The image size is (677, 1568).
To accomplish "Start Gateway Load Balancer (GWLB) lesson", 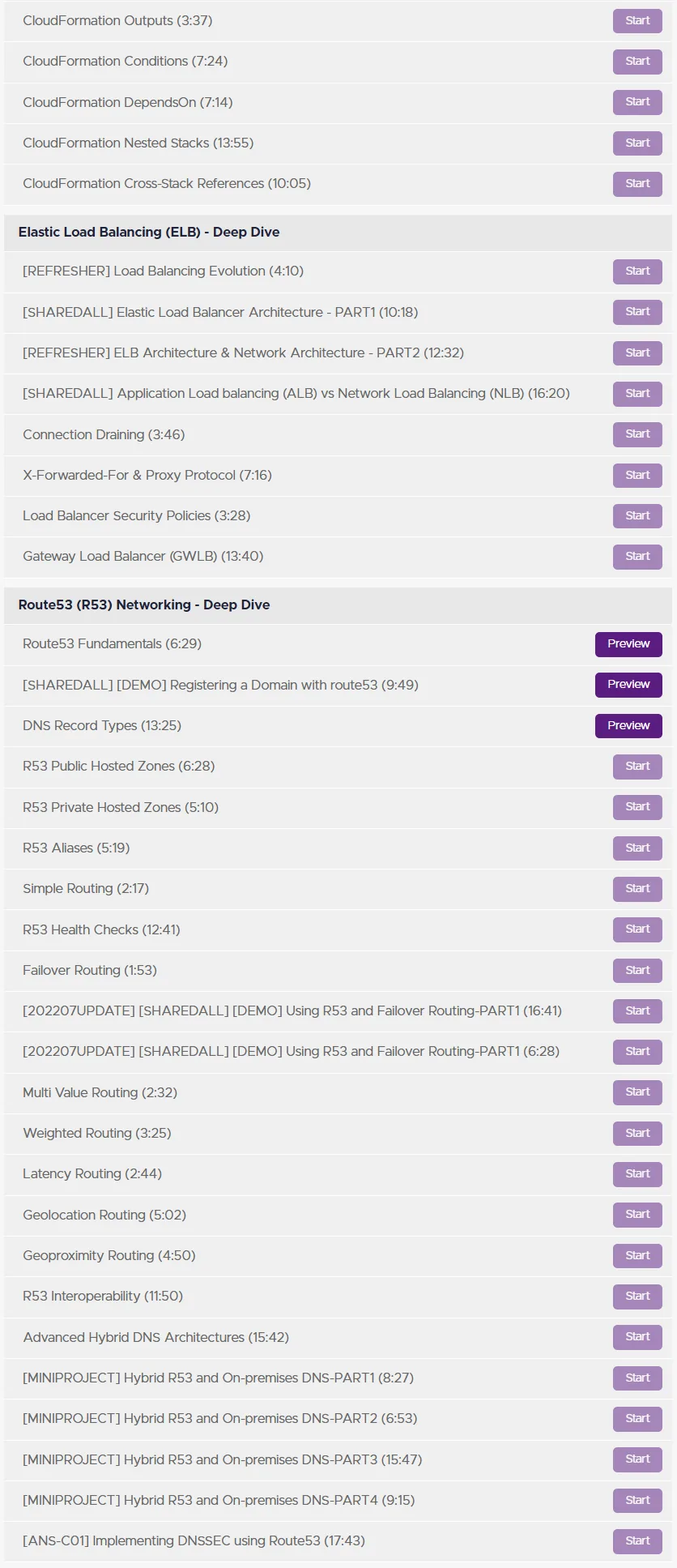I will [x=637, y=557].
